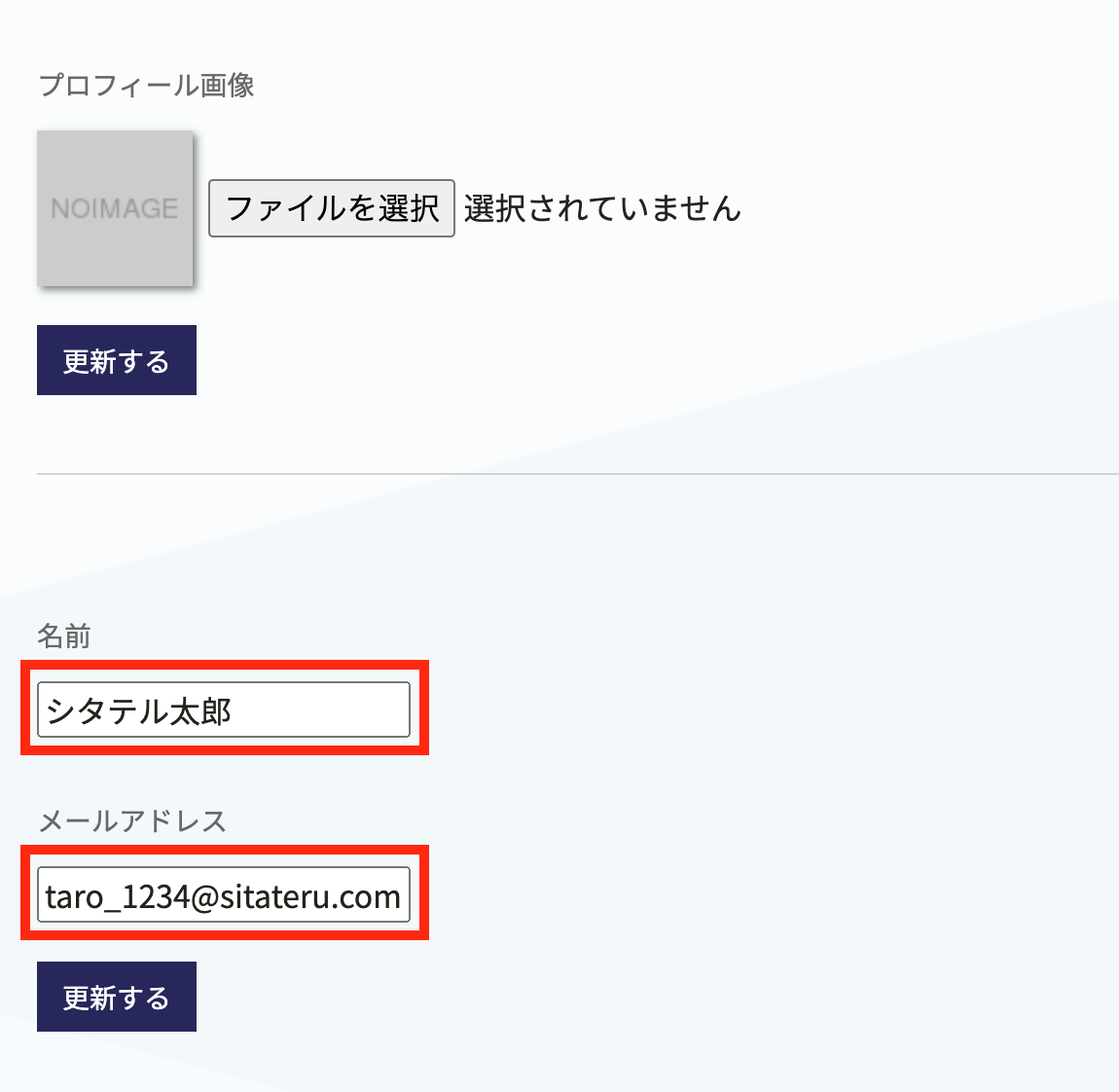
Task: Submit profile image with top 更新する
Action: point(117,360)
